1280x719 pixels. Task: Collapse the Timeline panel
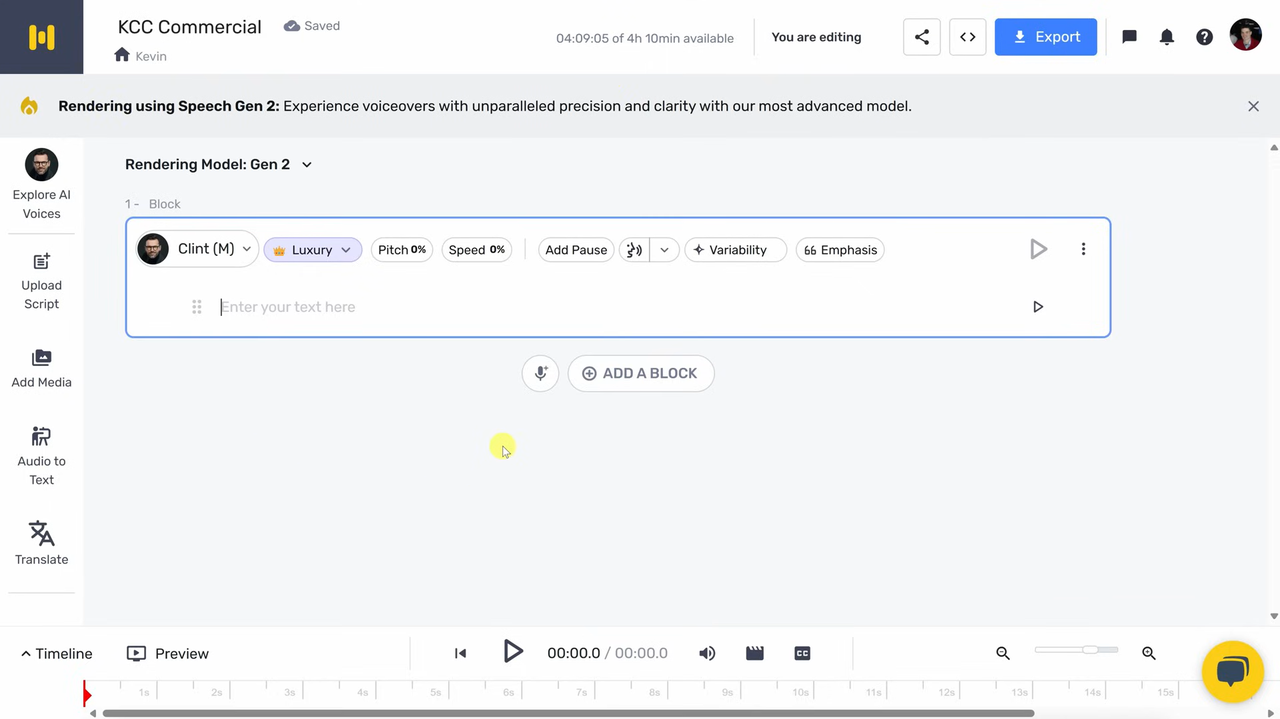click(x=56, y=653)
